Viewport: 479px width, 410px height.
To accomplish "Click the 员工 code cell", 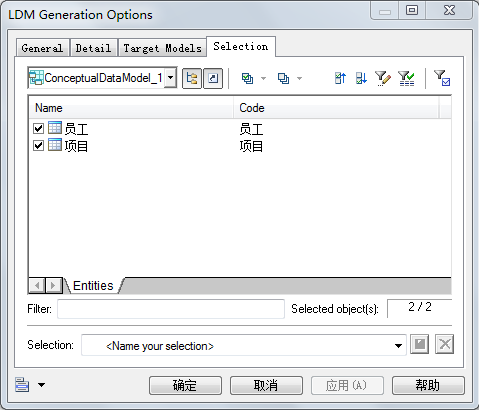I will (251, 129).
